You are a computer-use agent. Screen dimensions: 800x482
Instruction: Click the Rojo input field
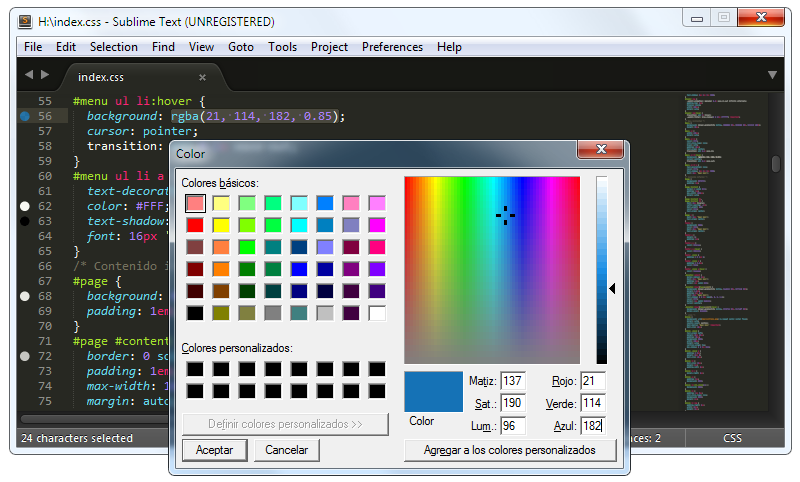coord(593,381)
